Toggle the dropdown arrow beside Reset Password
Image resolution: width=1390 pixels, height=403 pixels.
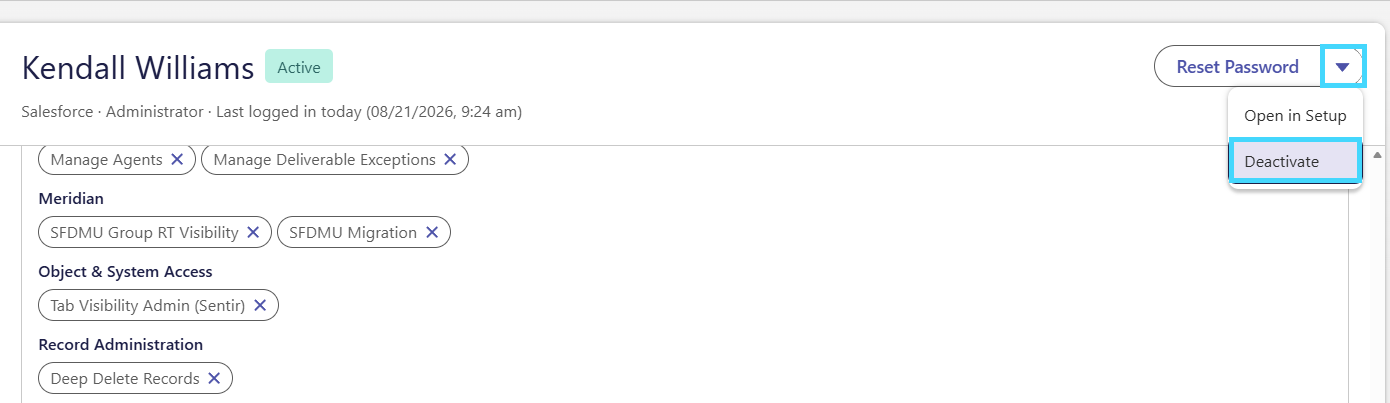click(x=1343, y=67)
